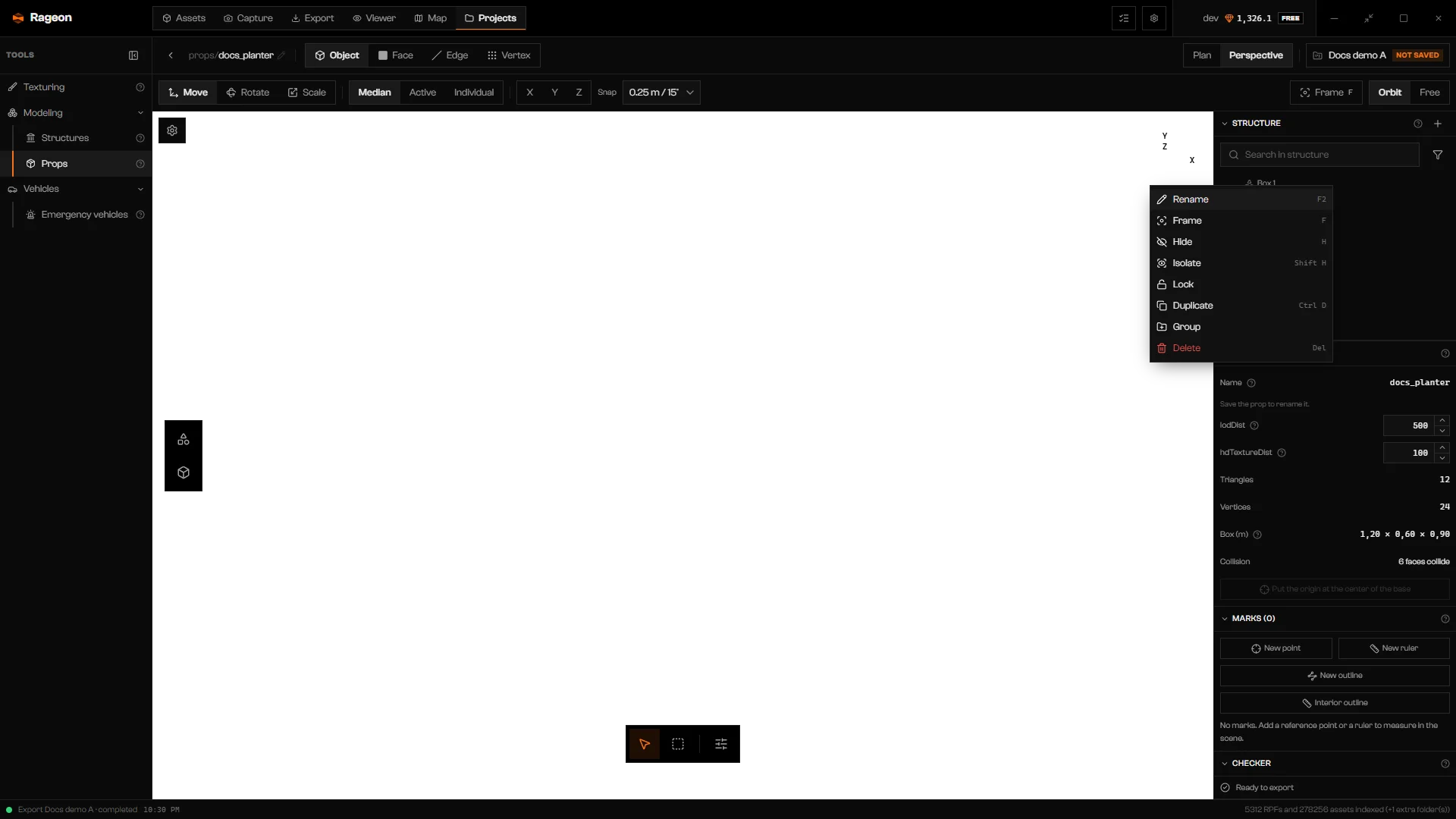Switch view to Plan
Viewport: 1456px width, 819px height.
point(1202,55)
